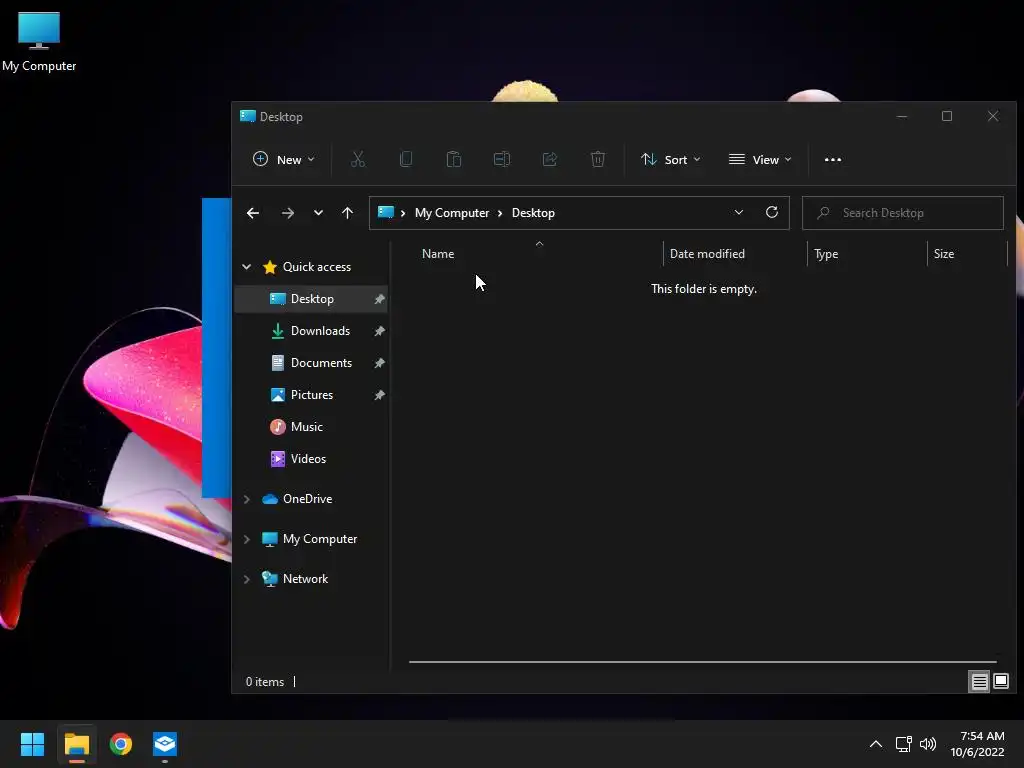
Task: Show hidden system tray icons
Action: [876, 744]
